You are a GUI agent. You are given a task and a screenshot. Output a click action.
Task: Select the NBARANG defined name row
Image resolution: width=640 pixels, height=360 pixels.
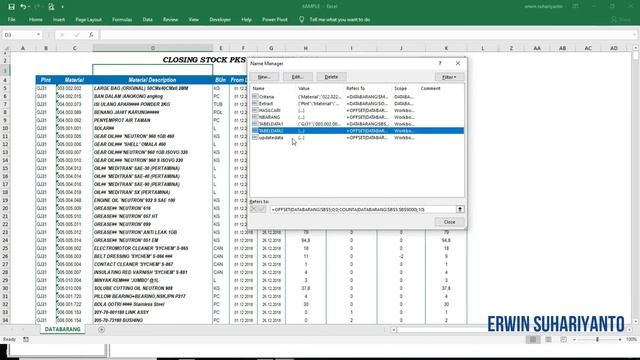tap(357, 117)
